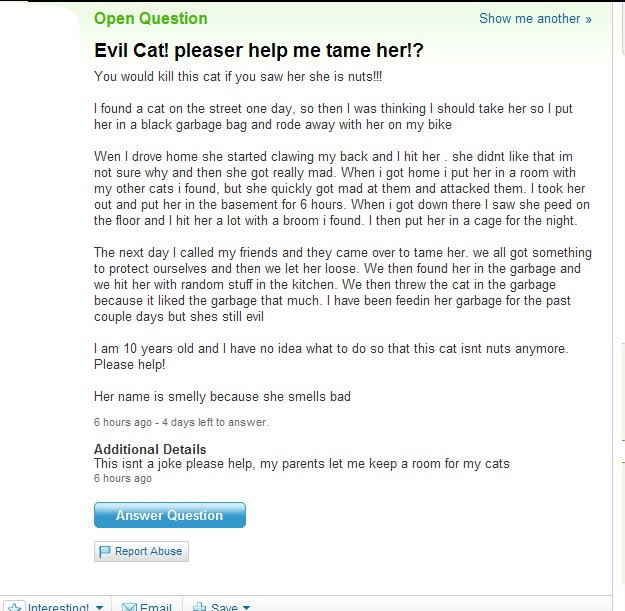
Task: Click the flag icon in Report Abuse
Action: point(104,552)
